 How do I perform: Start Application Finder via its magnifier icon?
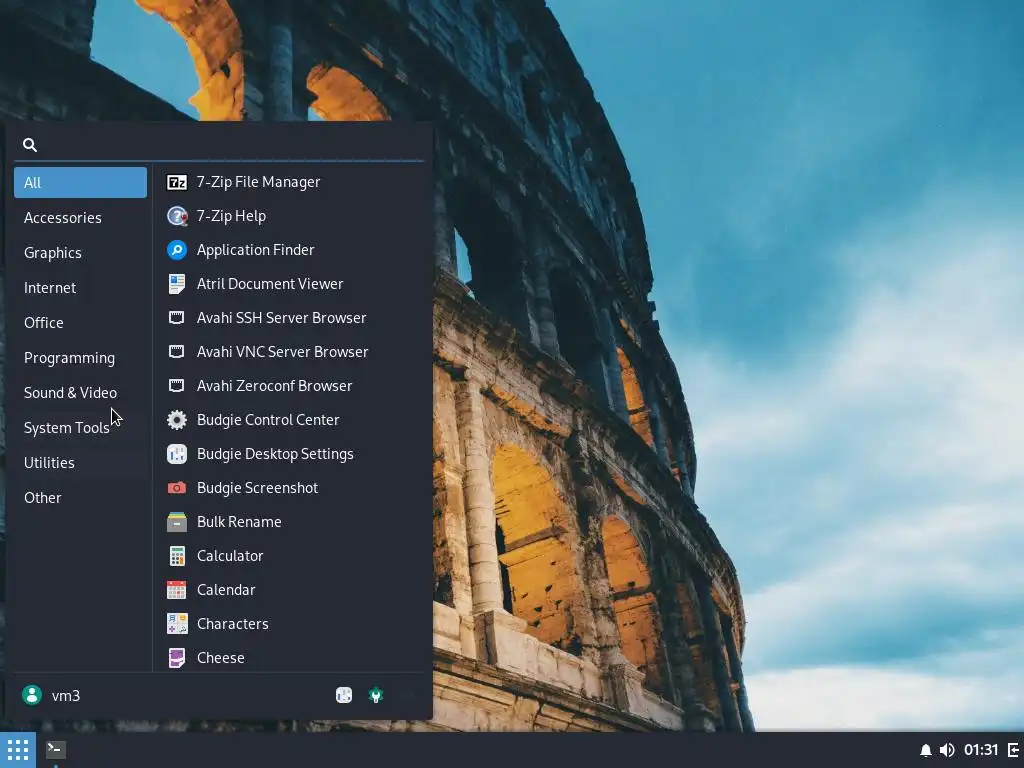click(x=177, y=250)
